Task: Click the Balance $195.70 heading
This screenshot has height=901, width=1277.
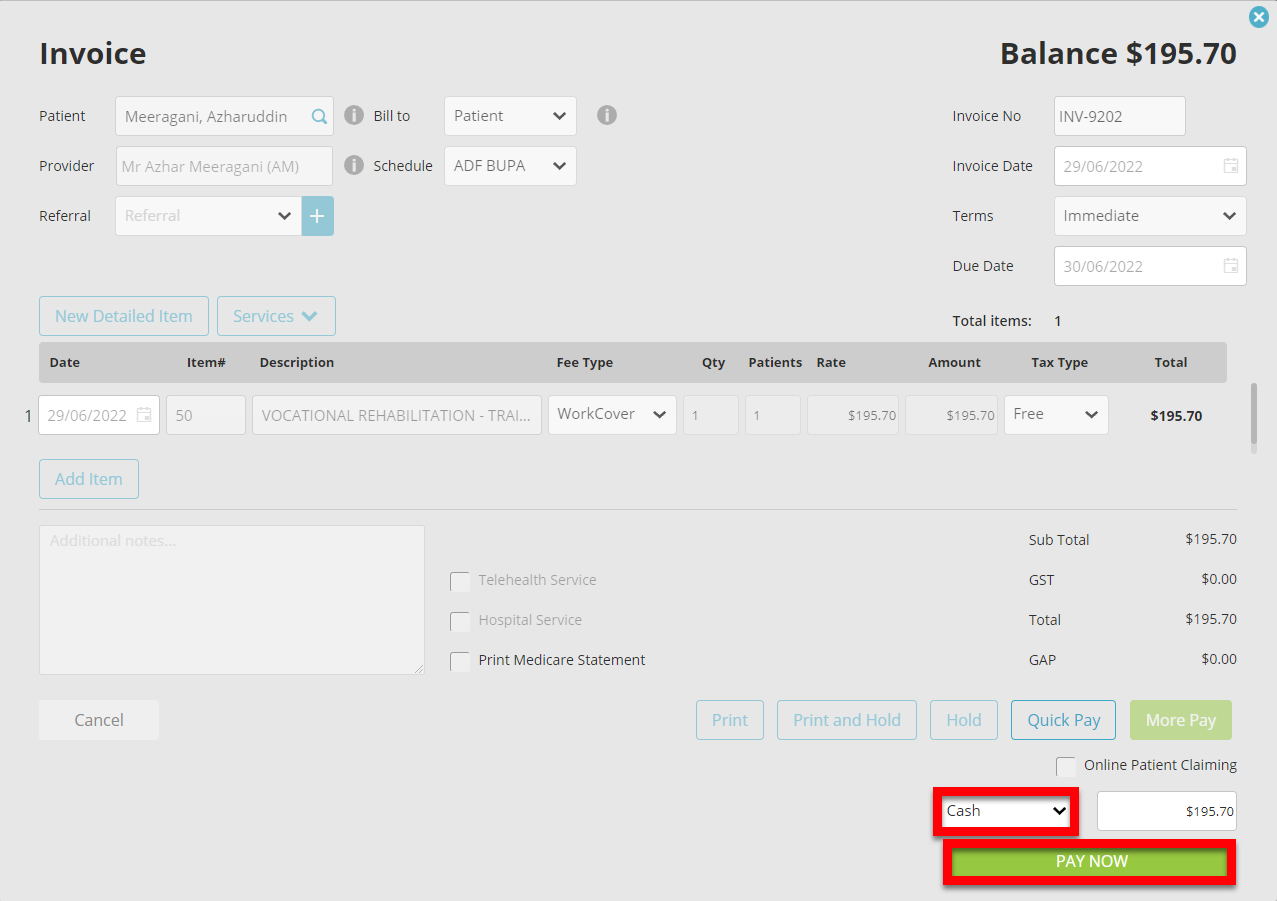Action: pos(1118,54)
